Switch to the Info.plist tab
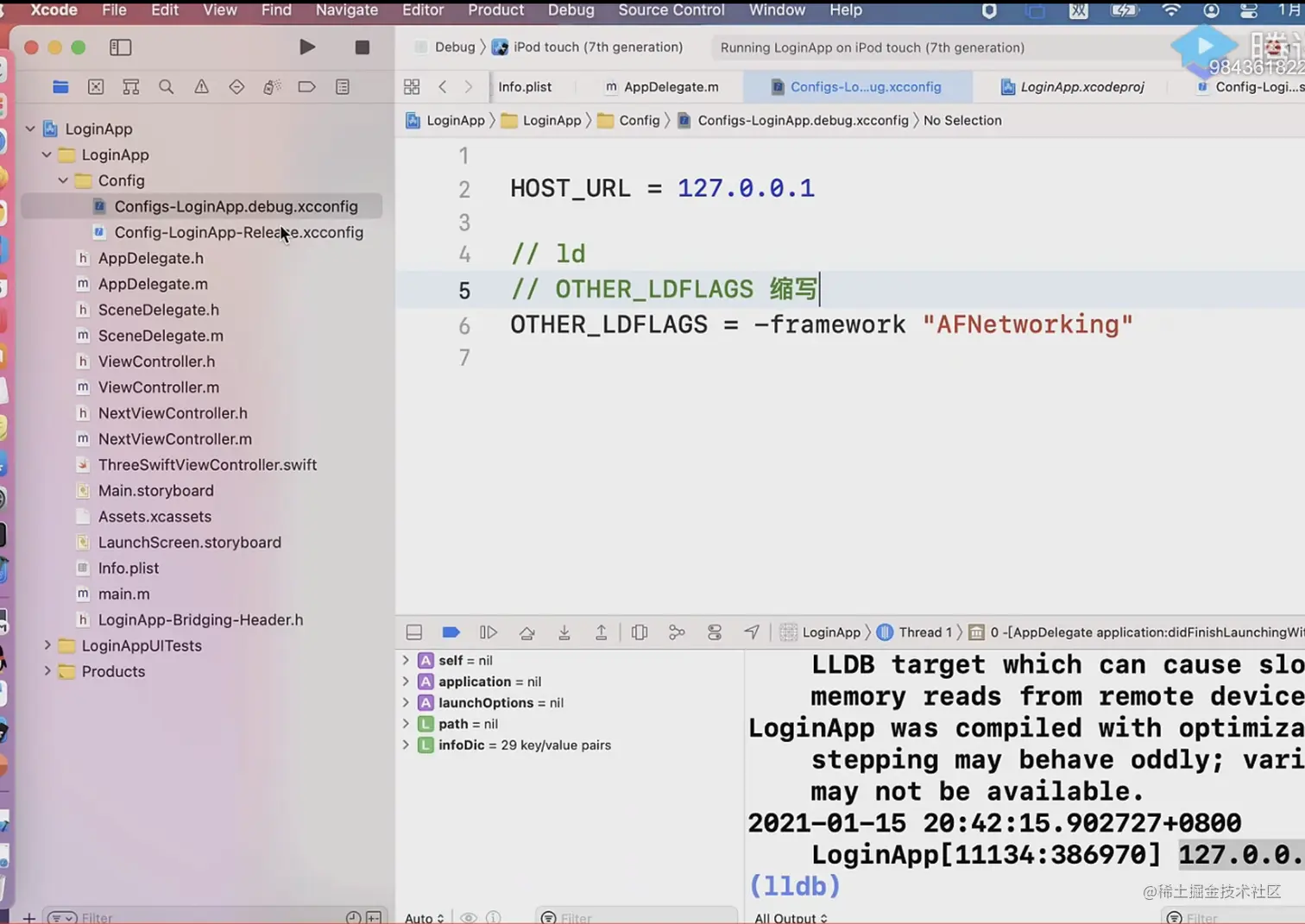 (525, 87)
